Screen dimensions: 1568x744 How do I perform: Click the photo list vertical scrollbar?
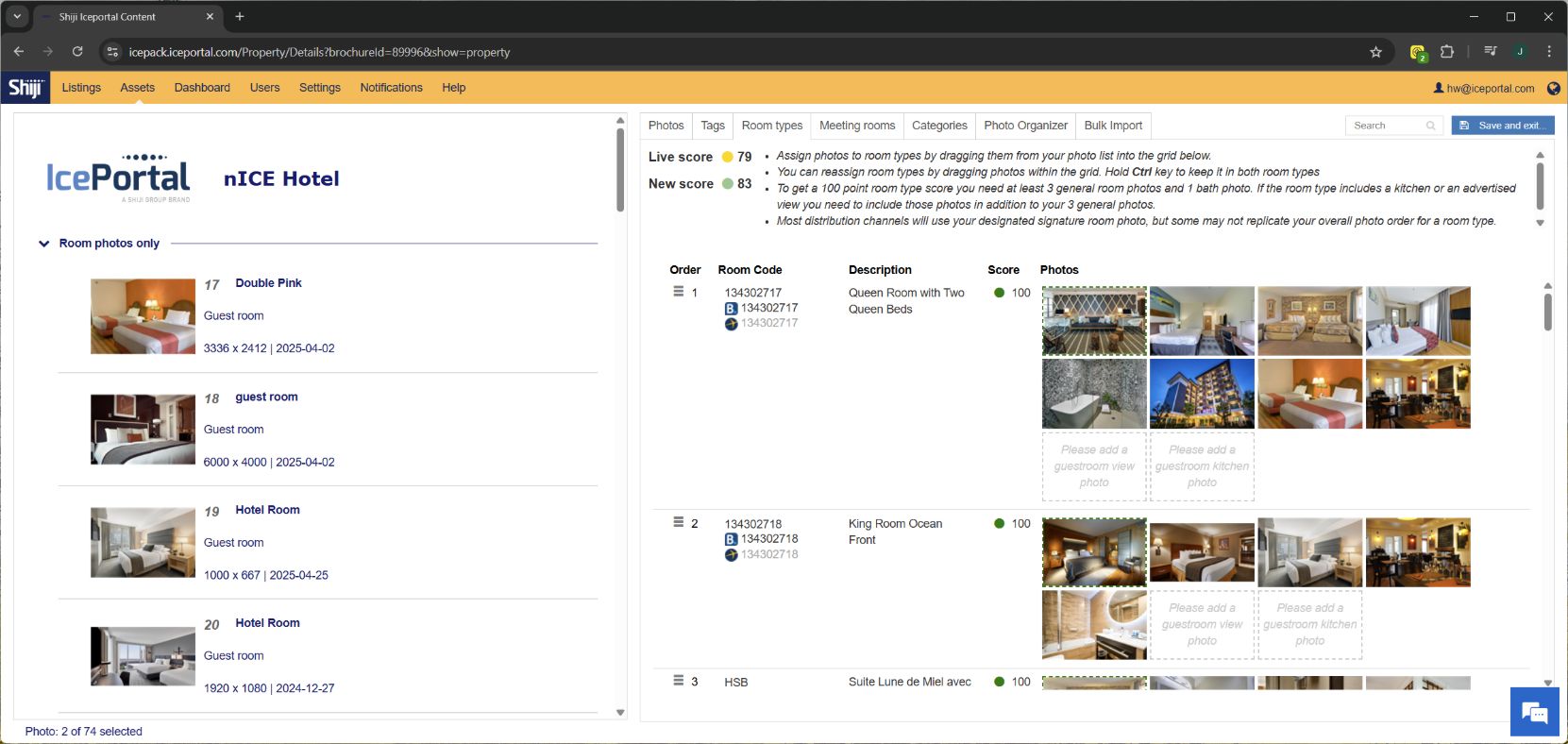pyautogui.click(x=620, y=170)
